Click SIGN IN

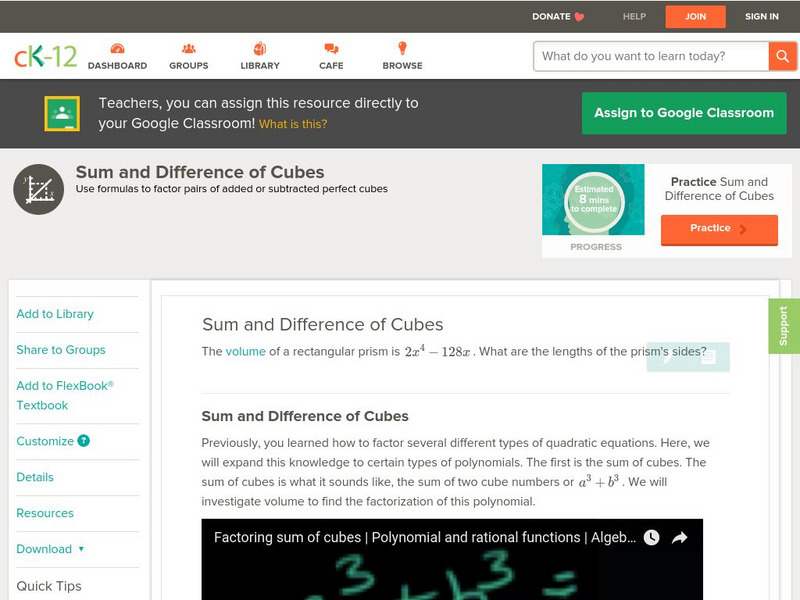click(x=762, y=17)
